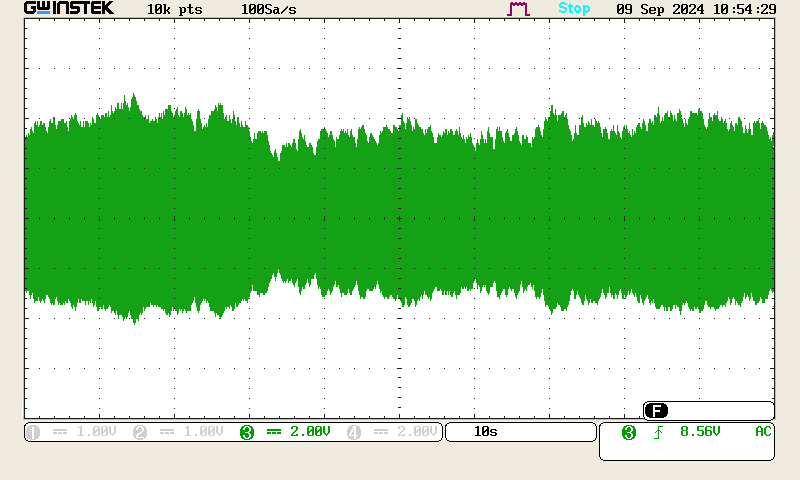Select the channel 1 indicator
800x480 pixels.
click(x=33, y=432)
